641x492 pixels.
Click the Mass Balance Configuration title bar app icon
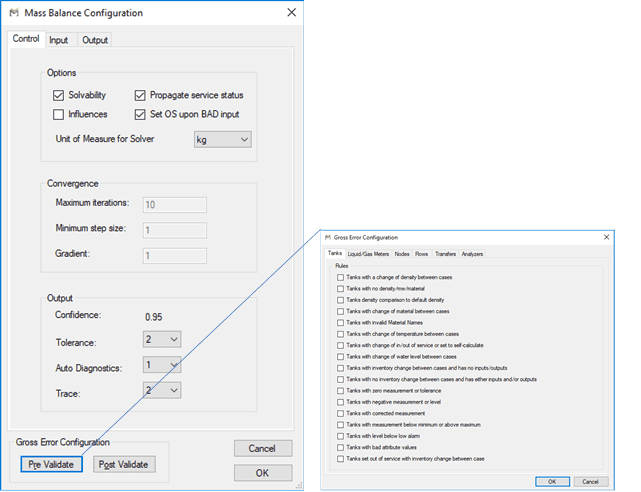click(x=14, y=13)
